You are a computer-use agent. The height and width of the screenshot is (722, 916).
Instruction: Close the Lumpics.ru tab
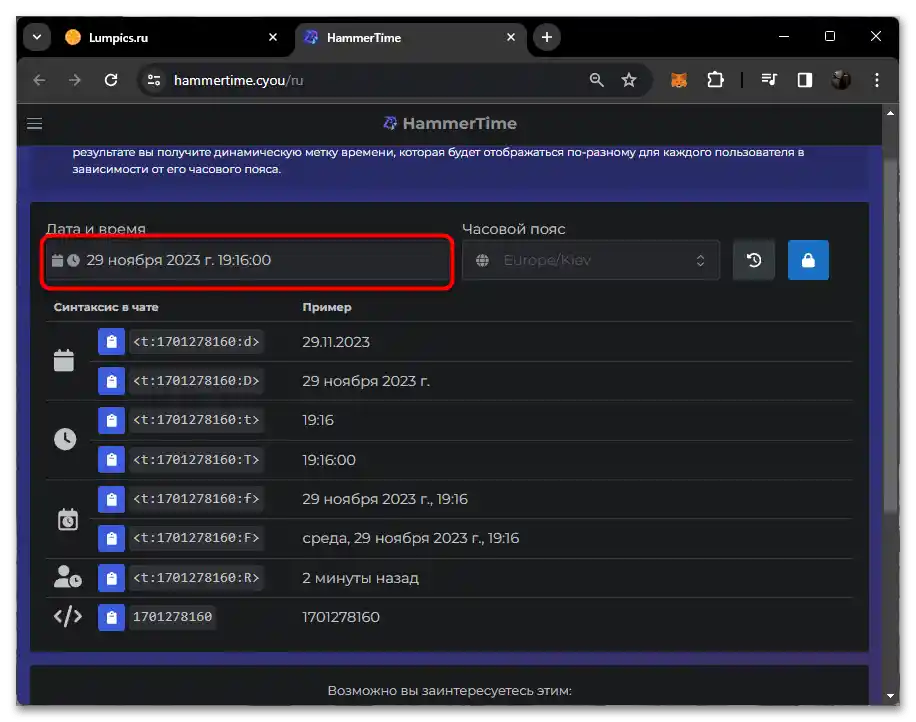pos(273,37)
